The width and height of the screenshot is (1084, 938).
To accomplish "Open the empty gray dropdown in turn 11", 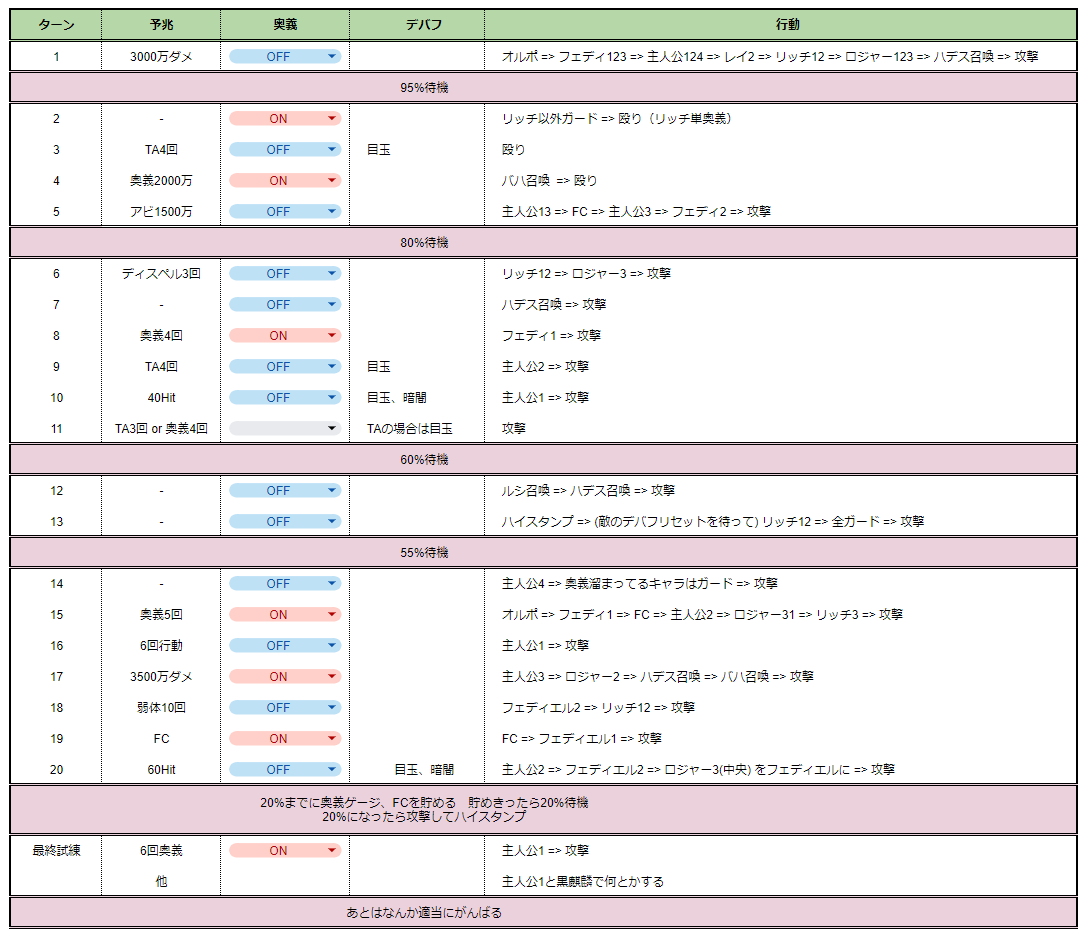I will (x=285, y=429).
